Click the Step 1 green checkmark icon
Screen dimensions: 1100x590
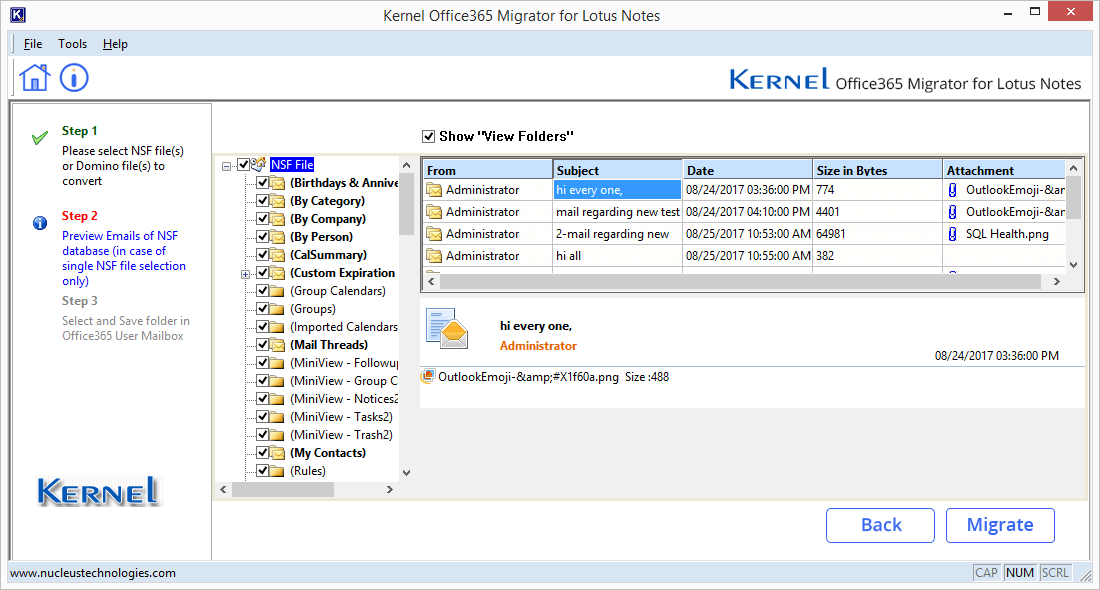[x=40, y=138]
